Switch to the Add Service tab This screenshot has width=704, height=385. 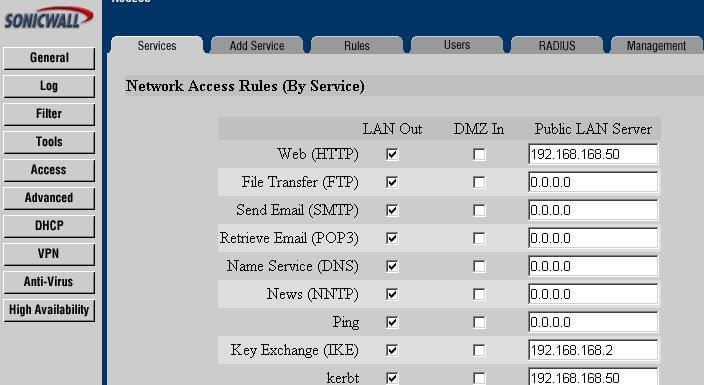pos(257,45)
